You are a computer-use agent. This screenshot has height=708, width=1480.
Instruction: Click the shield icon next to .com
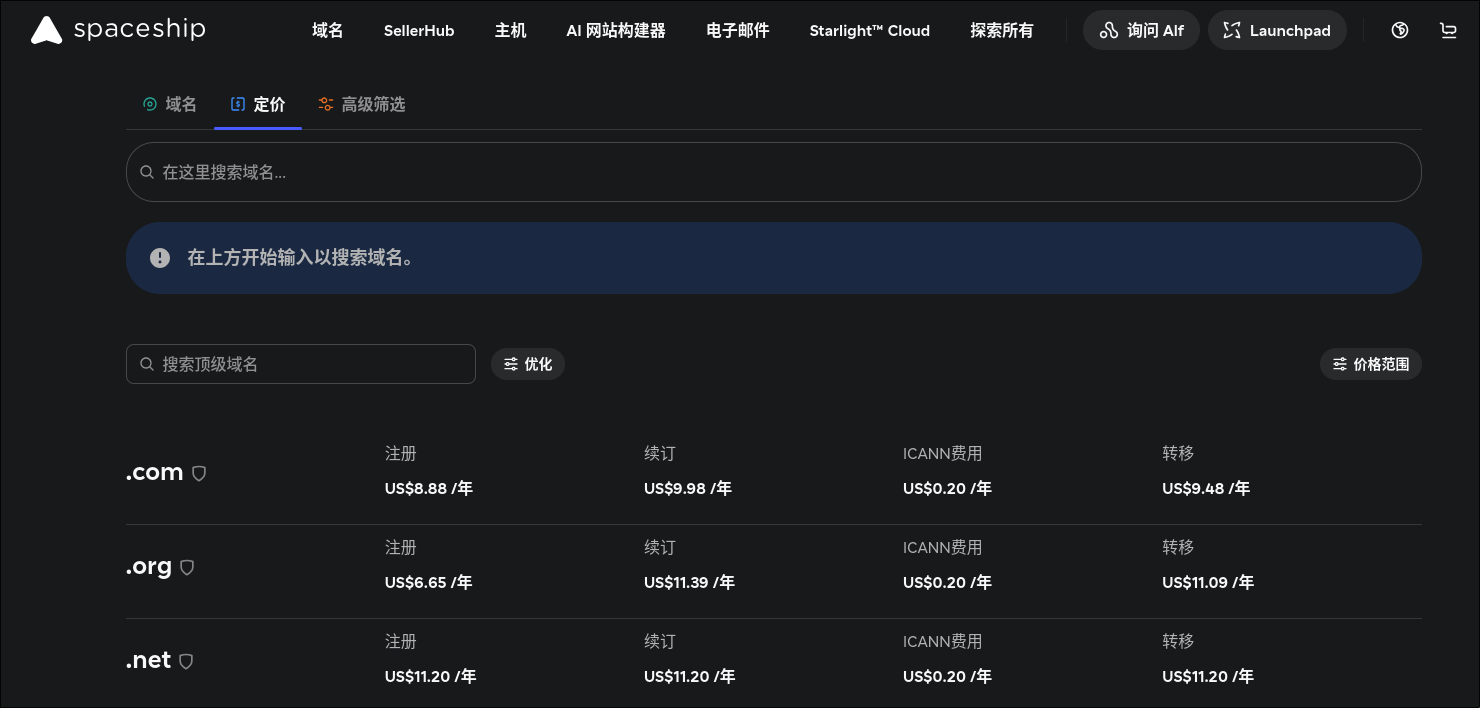point(199,473)
